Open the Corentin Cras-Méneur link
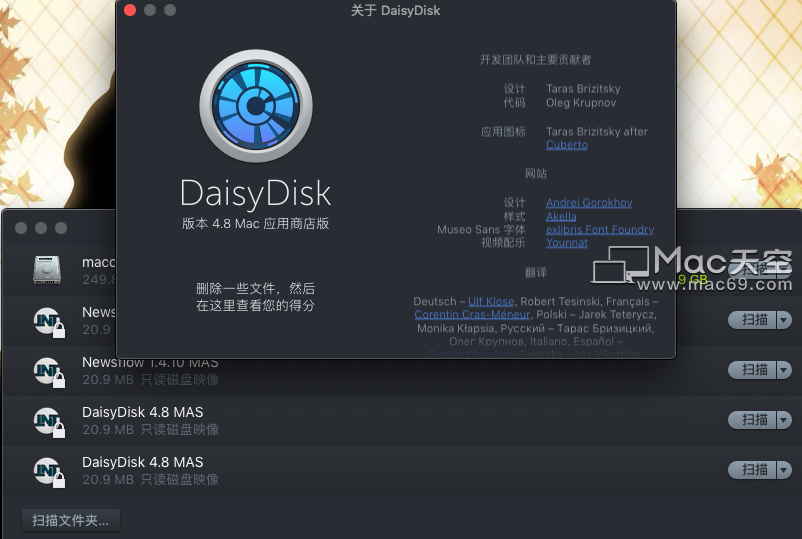This screenshot has width=802, height=539. pos(472,315)
